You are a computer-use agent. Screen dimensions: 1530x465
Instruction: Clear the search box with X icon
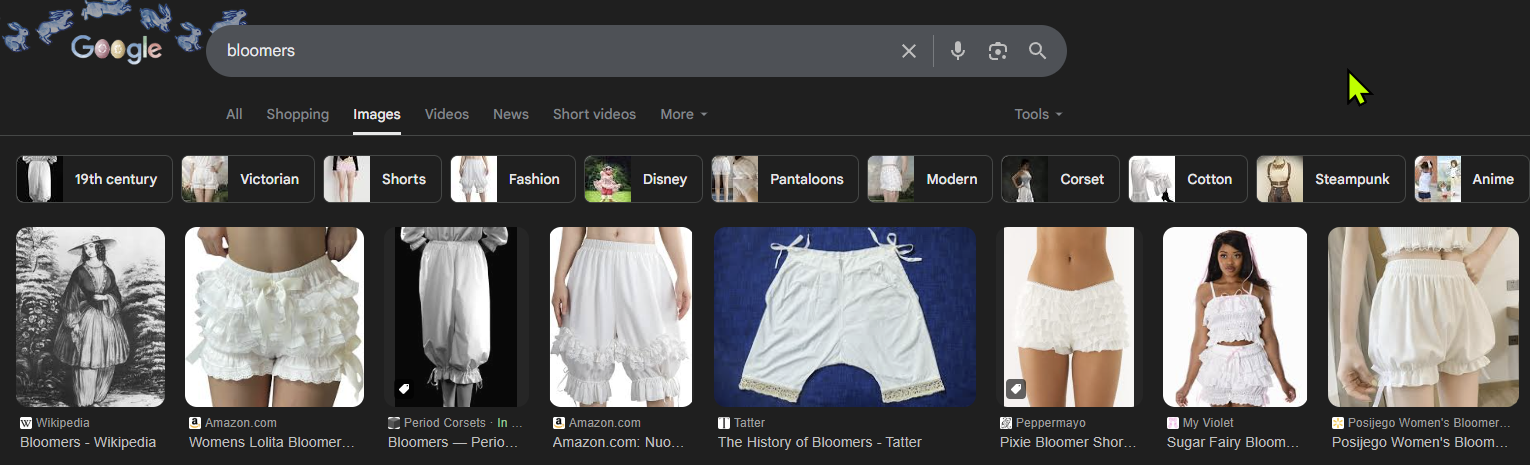tap(908, 51)
